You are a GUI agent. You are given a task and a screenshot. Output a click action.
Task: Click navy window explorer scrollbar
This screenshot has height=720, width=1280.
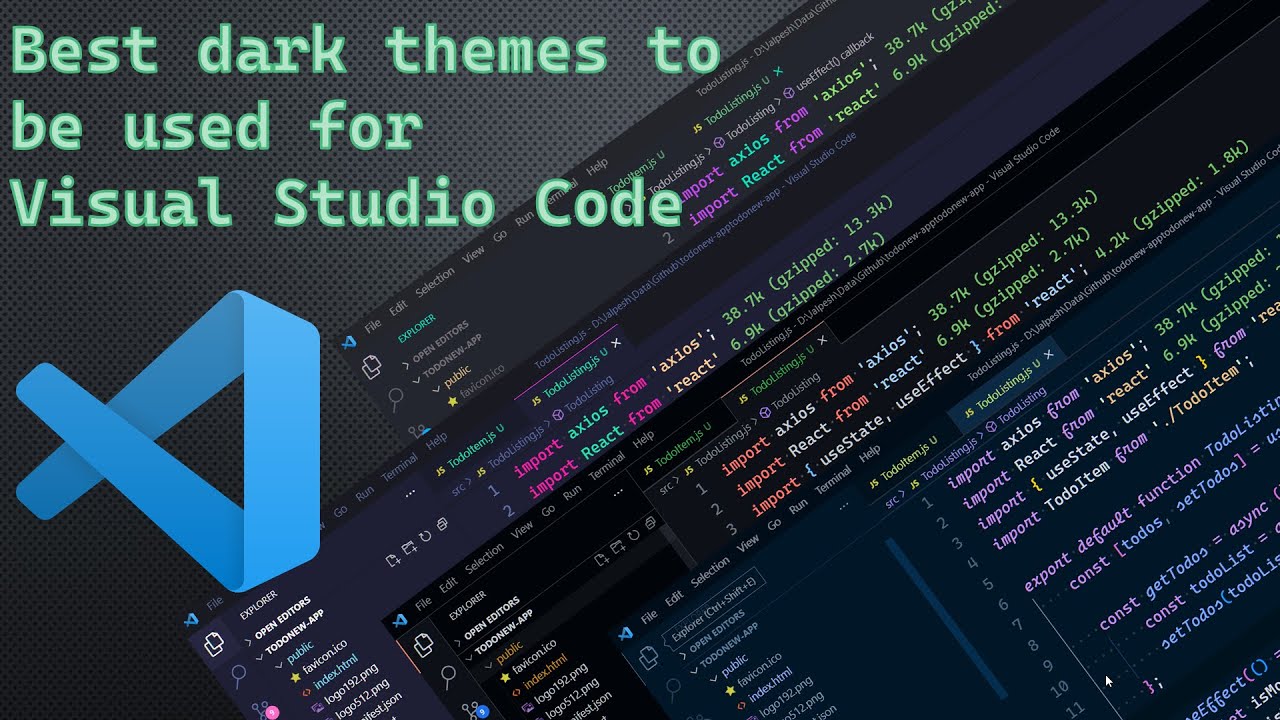pos(945,618)
